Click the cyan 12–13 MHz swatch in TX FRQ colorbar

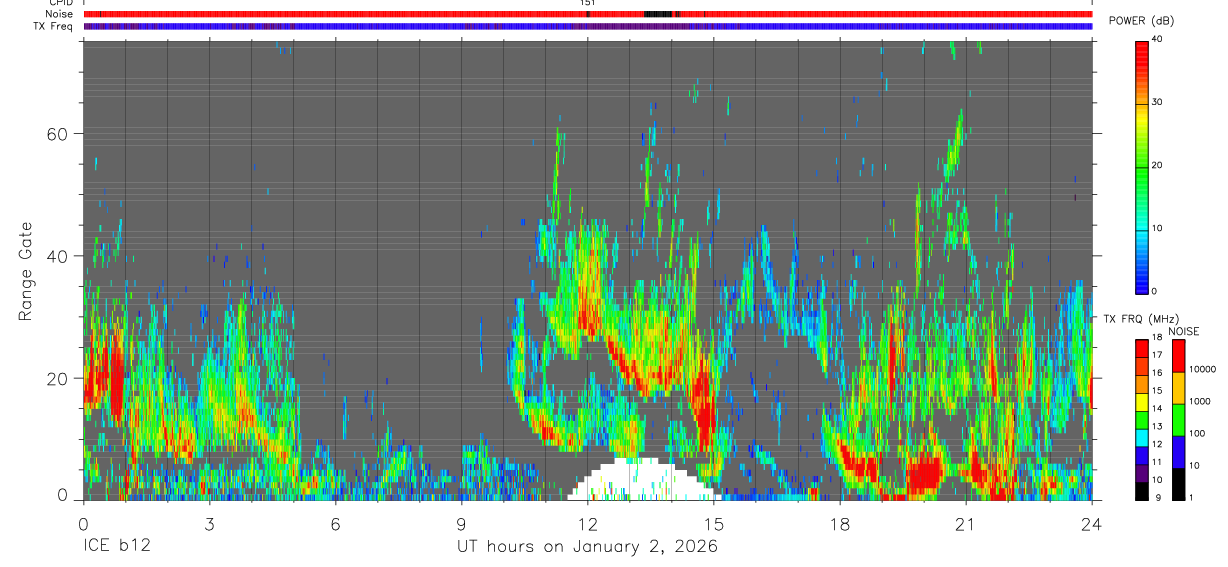(x=1142, y=437)
